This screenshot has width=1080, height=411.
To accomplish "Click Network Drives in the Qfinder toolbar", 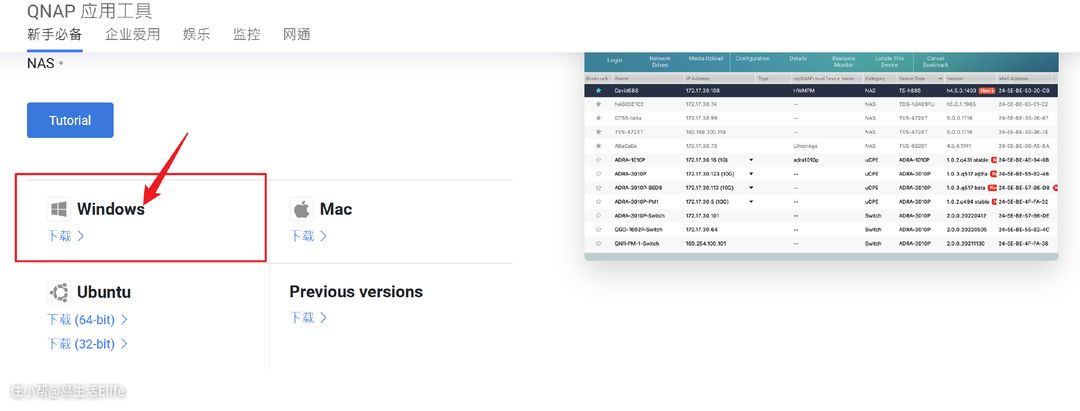I will pyautogui.click(x=660, y=60).
